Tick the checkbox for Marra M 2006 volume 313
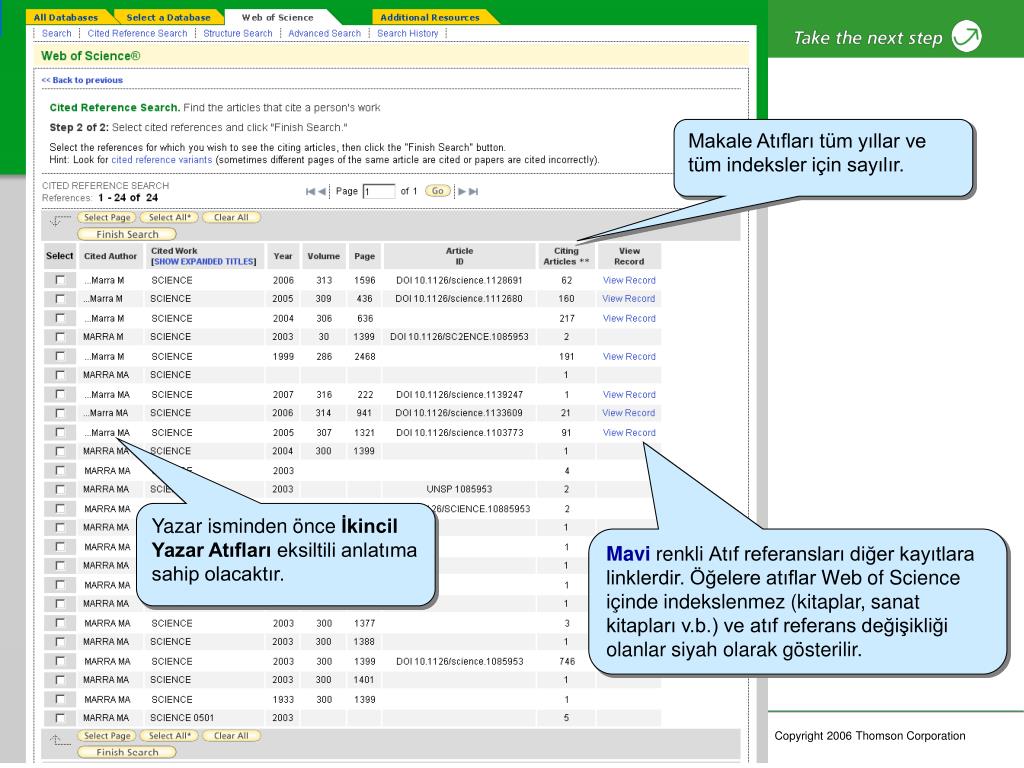 (x=60, y=280)
